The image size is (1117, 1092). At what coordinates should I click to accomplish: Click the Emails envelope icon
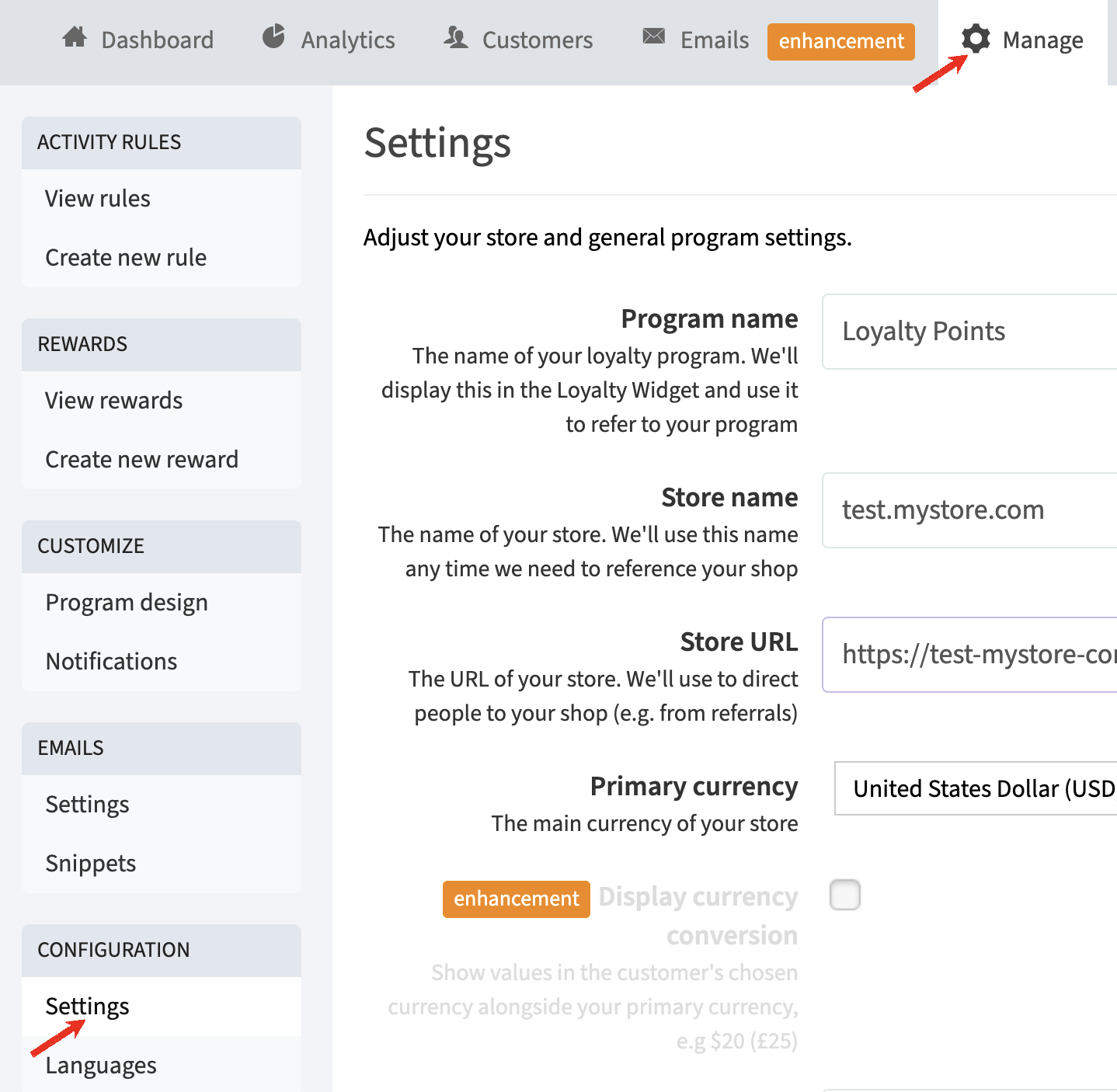pos(654,37)
